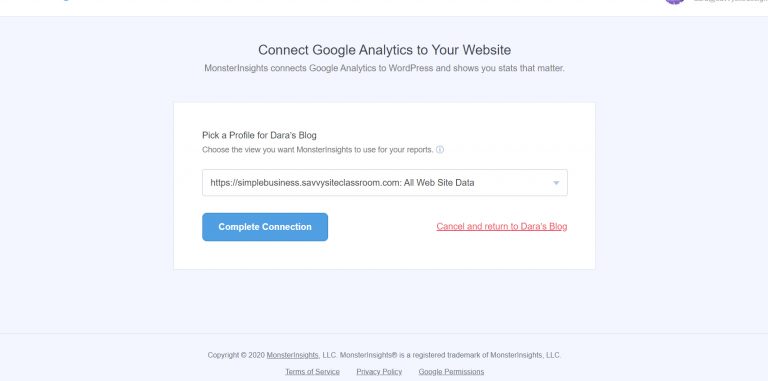The width and height of the screenshot is (768, 381).
Task: Click the Pick a Profile for Dara's Blog label
Action: click(x=259, y=135)
